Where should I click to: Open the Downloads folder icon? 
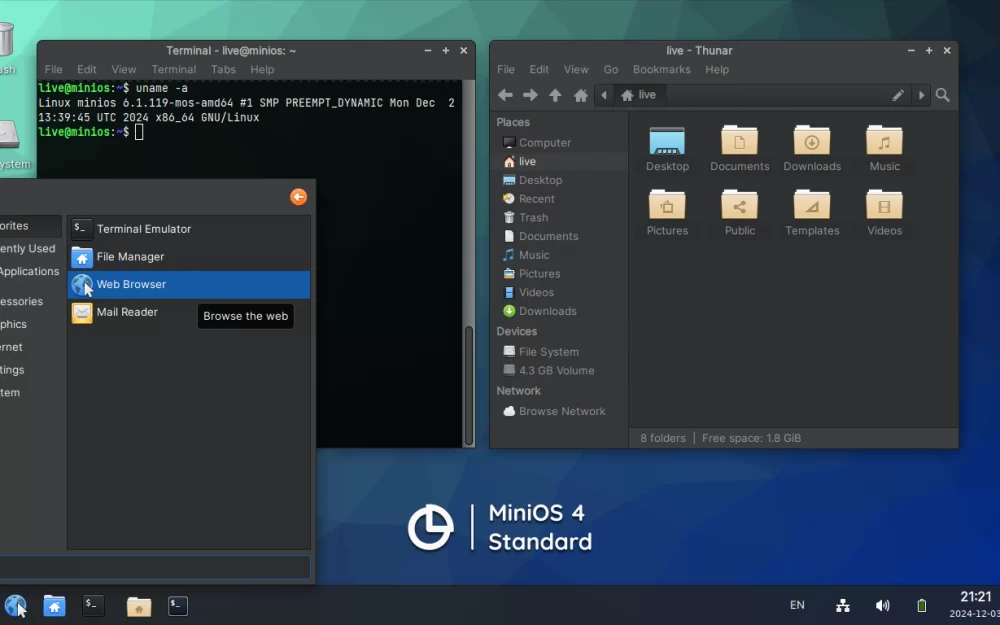(812, 141)
